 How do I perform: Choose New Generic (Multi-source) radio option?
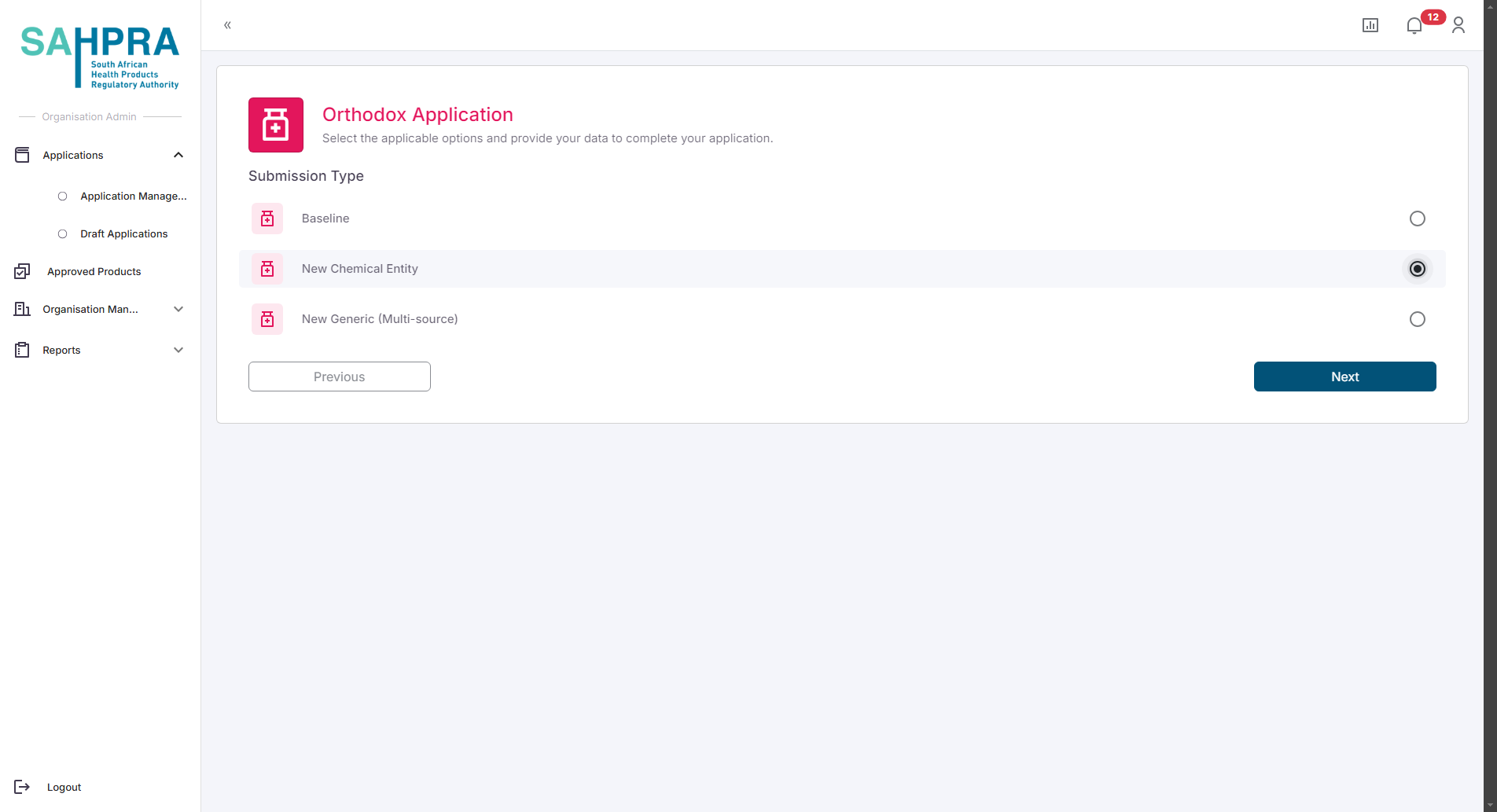[x=1417, y=319]
